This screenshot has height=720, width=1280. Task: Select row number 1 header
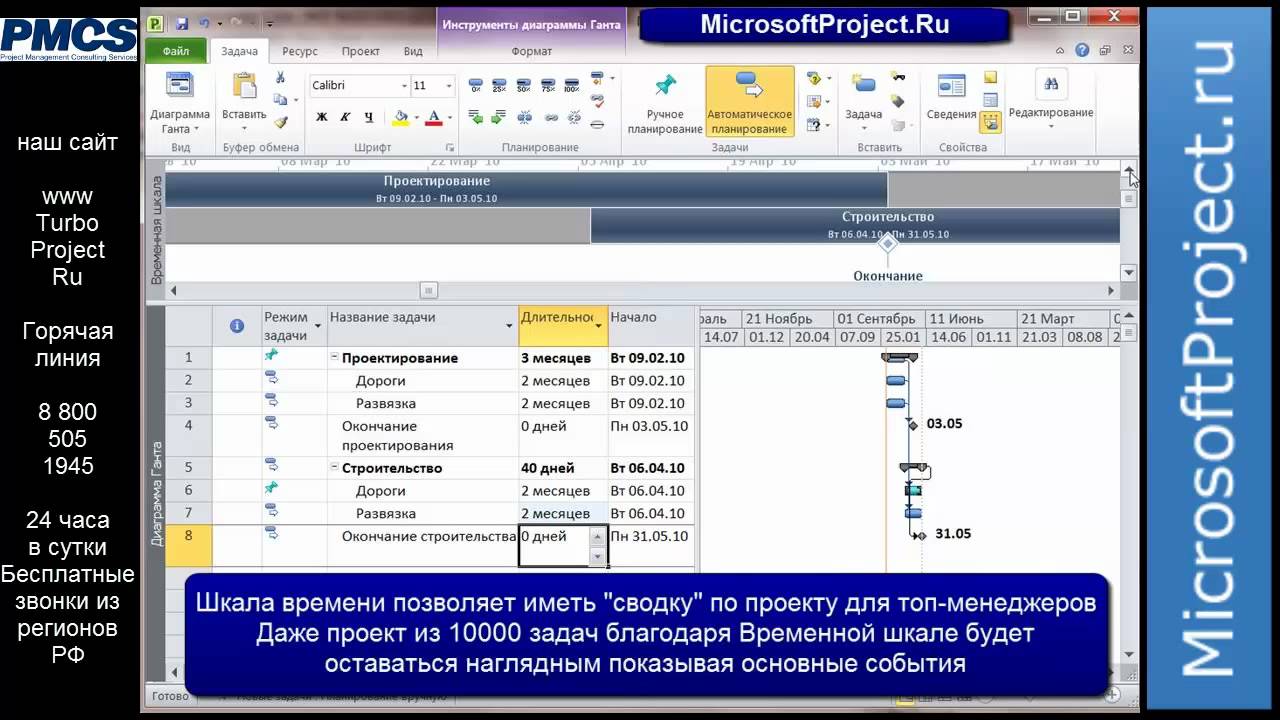pyautogui.click(x=189, y=358)
